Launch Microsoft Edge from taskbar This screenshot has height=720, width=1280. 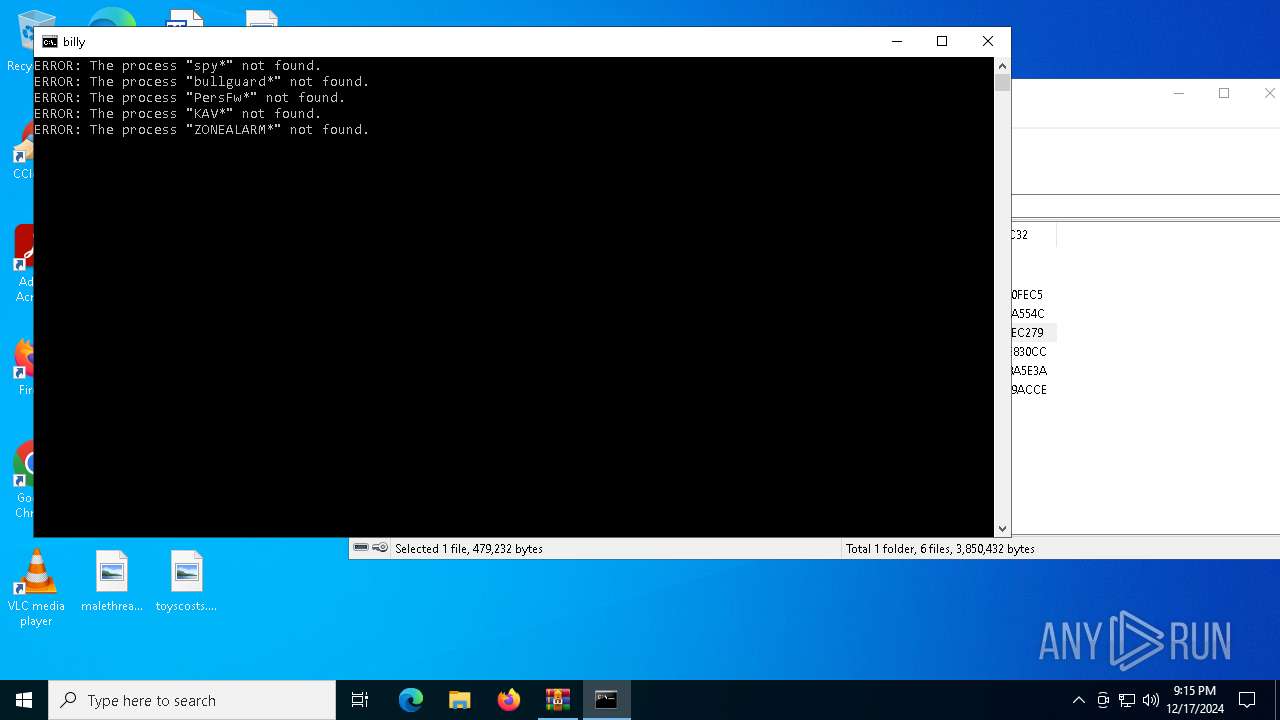(x=411, y=700)
